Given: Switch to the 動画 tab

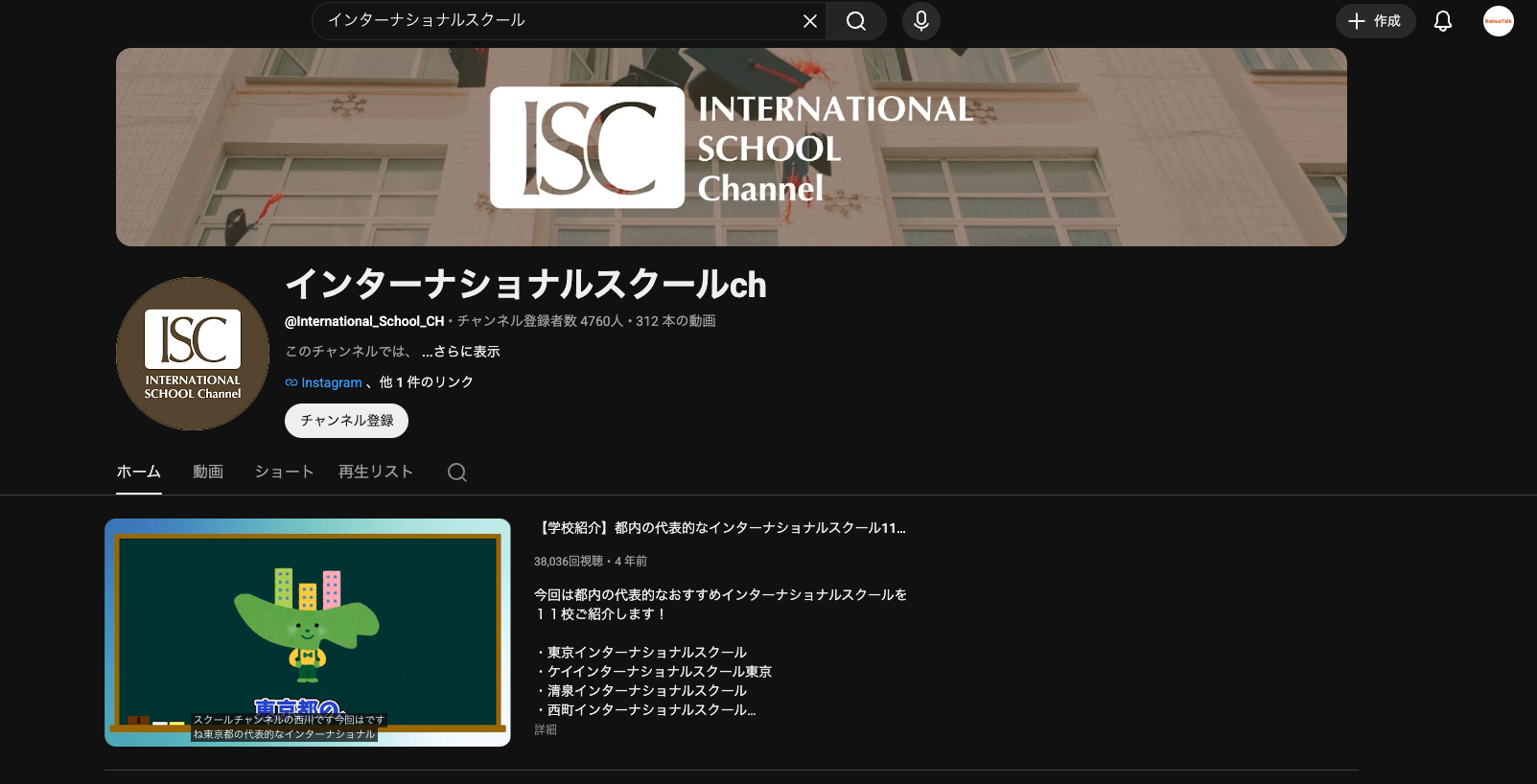Looking at the screenshot, I should click(208, 472).
